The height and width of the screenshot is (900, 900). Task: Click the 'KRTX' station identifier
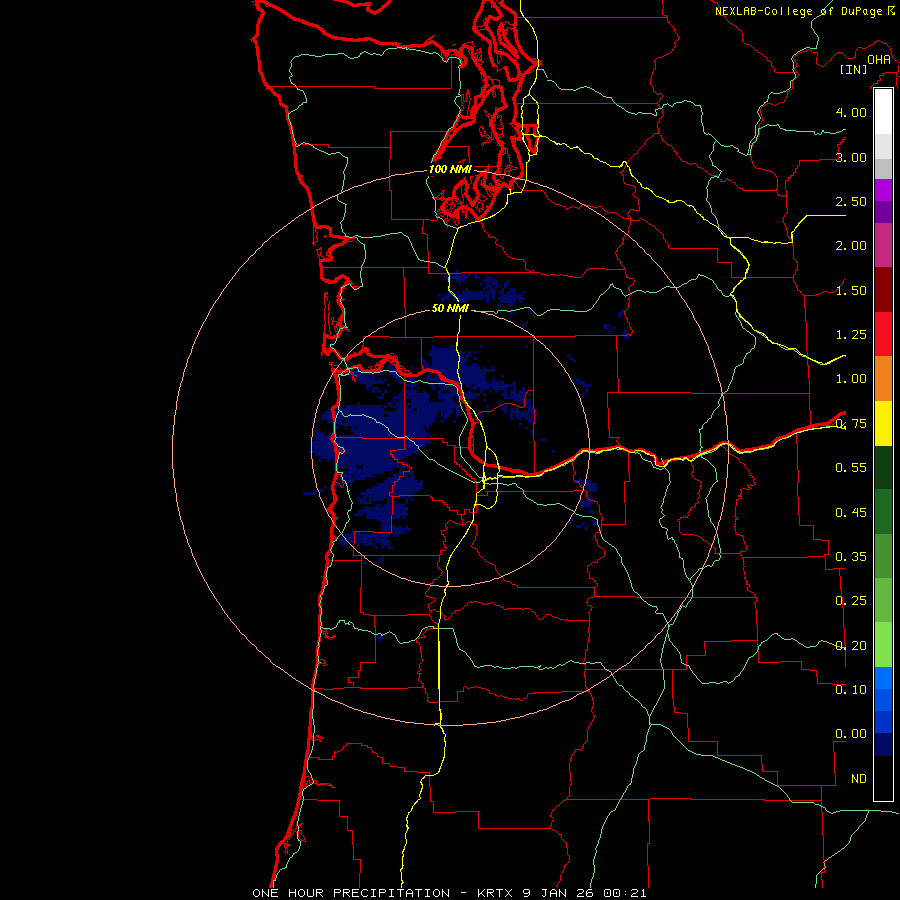click(x=495, y=893)
